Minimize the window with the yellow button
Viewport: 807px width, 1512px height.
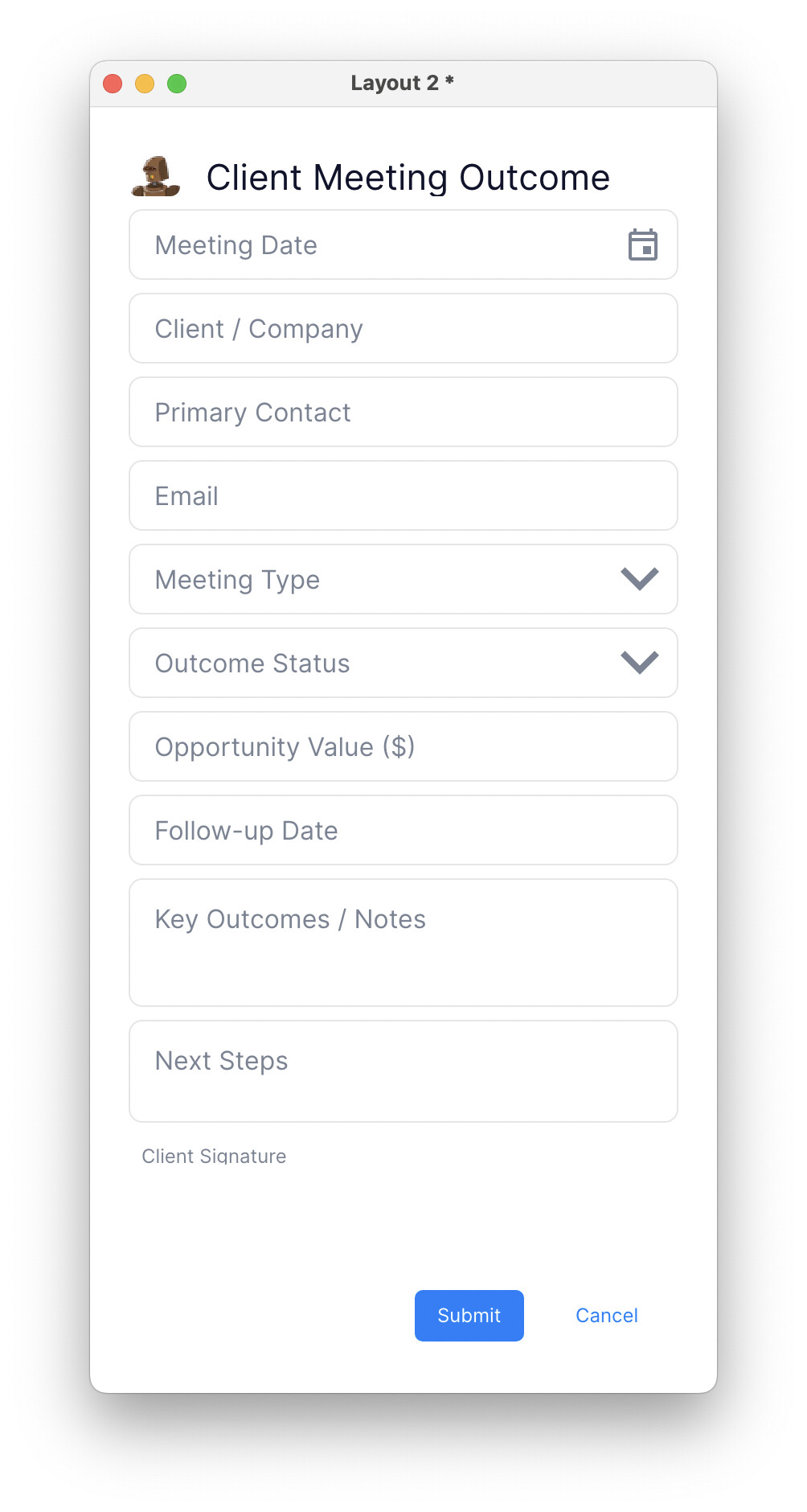pos(145,84)
